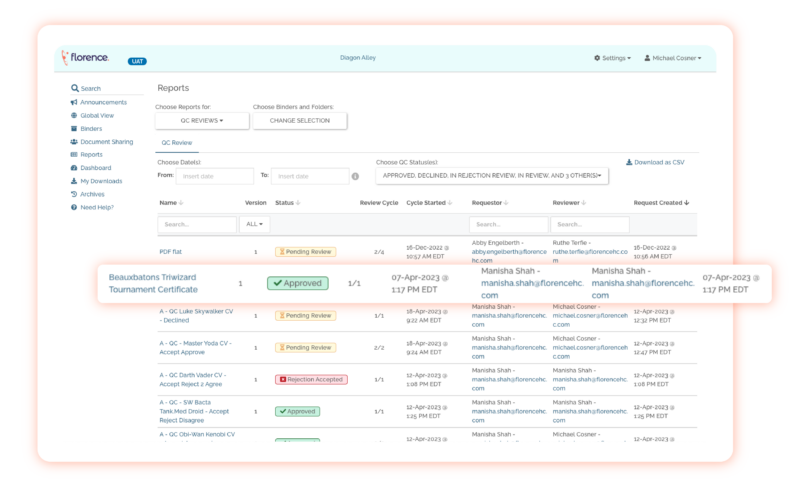This screenshot has width=800, height=491.
Task: Click the user avatar icon for Michael Cosner
Action: (x=647, y=58)
